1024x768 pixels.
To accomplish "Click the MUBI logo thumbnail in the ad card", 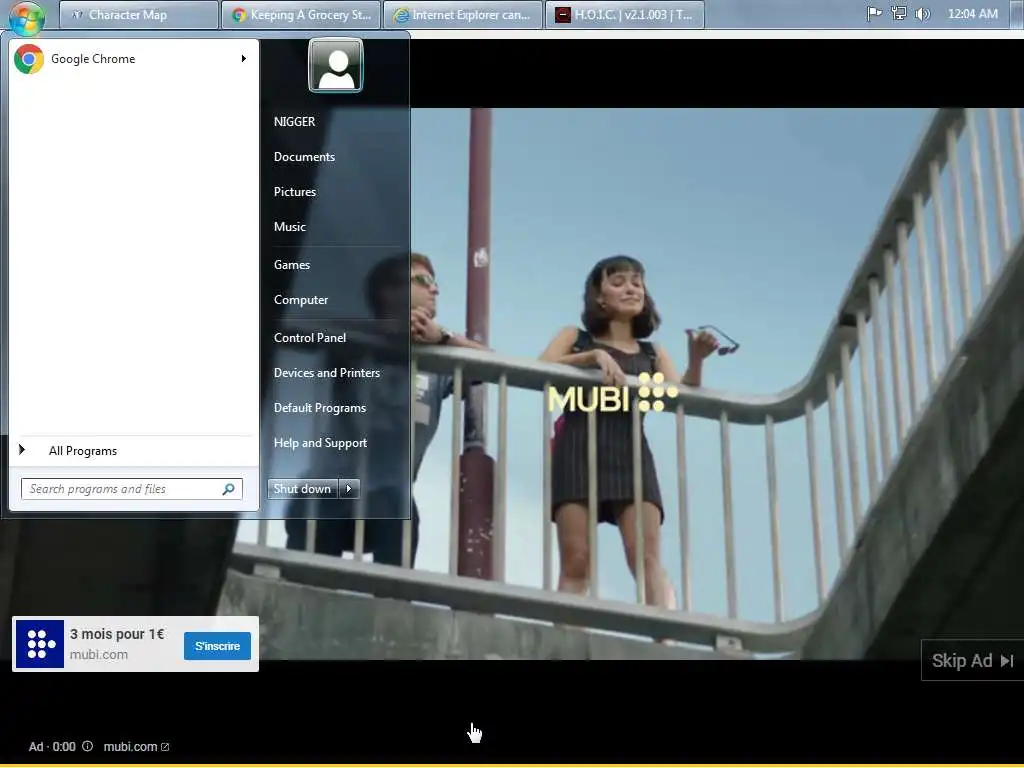I will (40, 645).
